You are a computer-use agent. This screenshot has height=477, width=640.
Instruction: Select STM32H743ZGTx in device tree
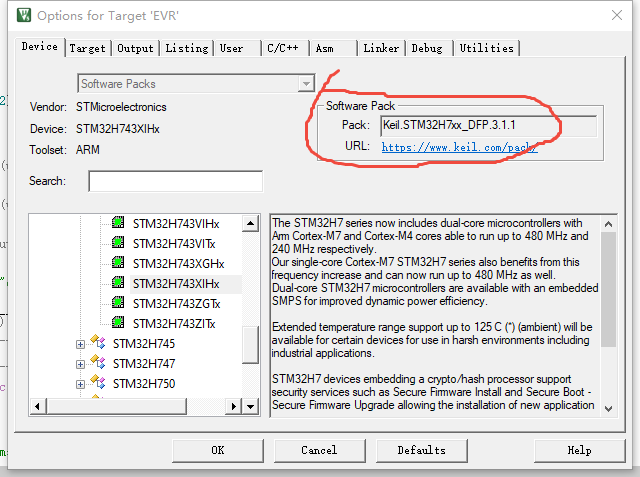click(176, 304)
